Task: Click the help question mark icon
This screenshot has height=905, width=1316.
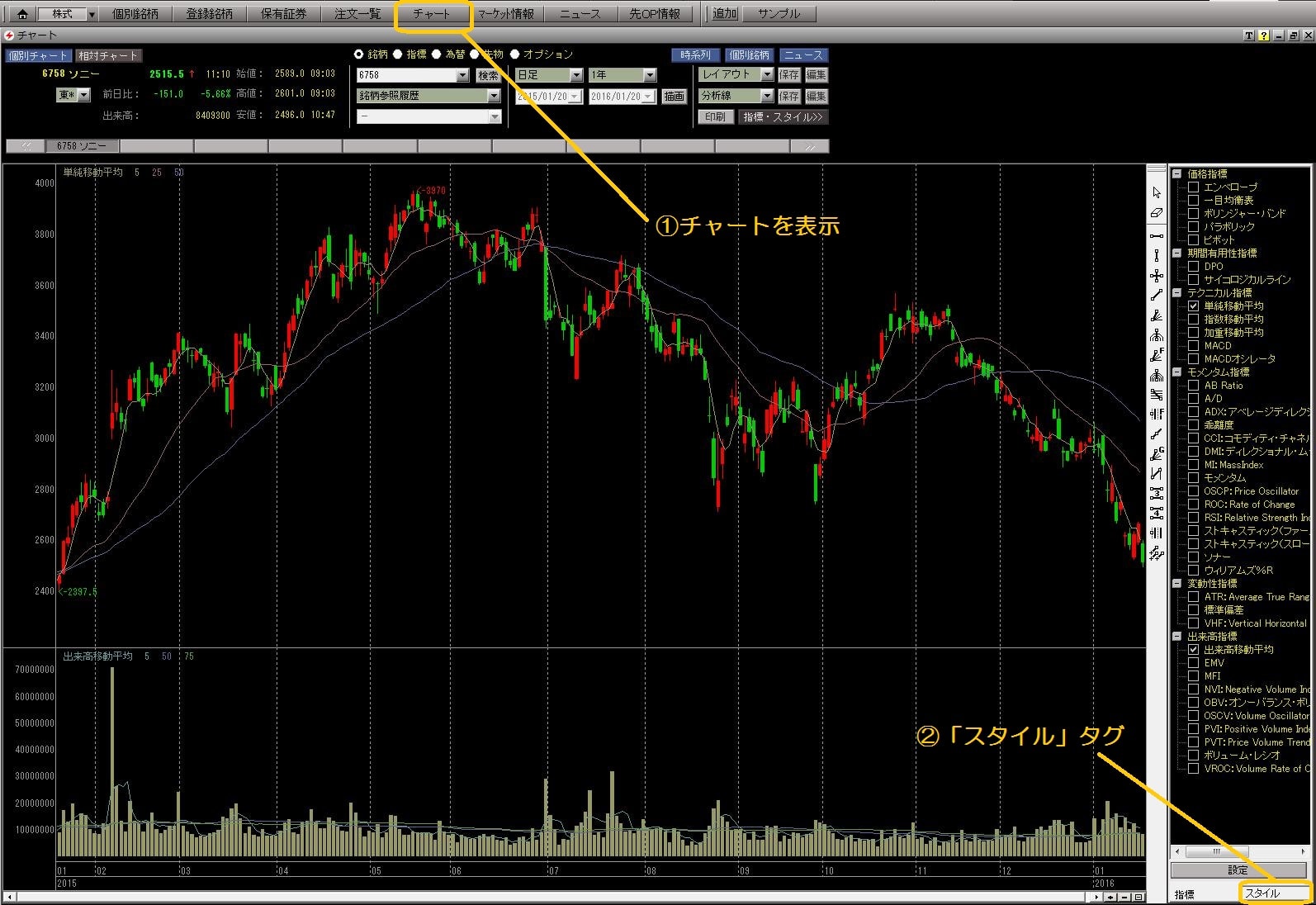Action: tap(1263, 36)
